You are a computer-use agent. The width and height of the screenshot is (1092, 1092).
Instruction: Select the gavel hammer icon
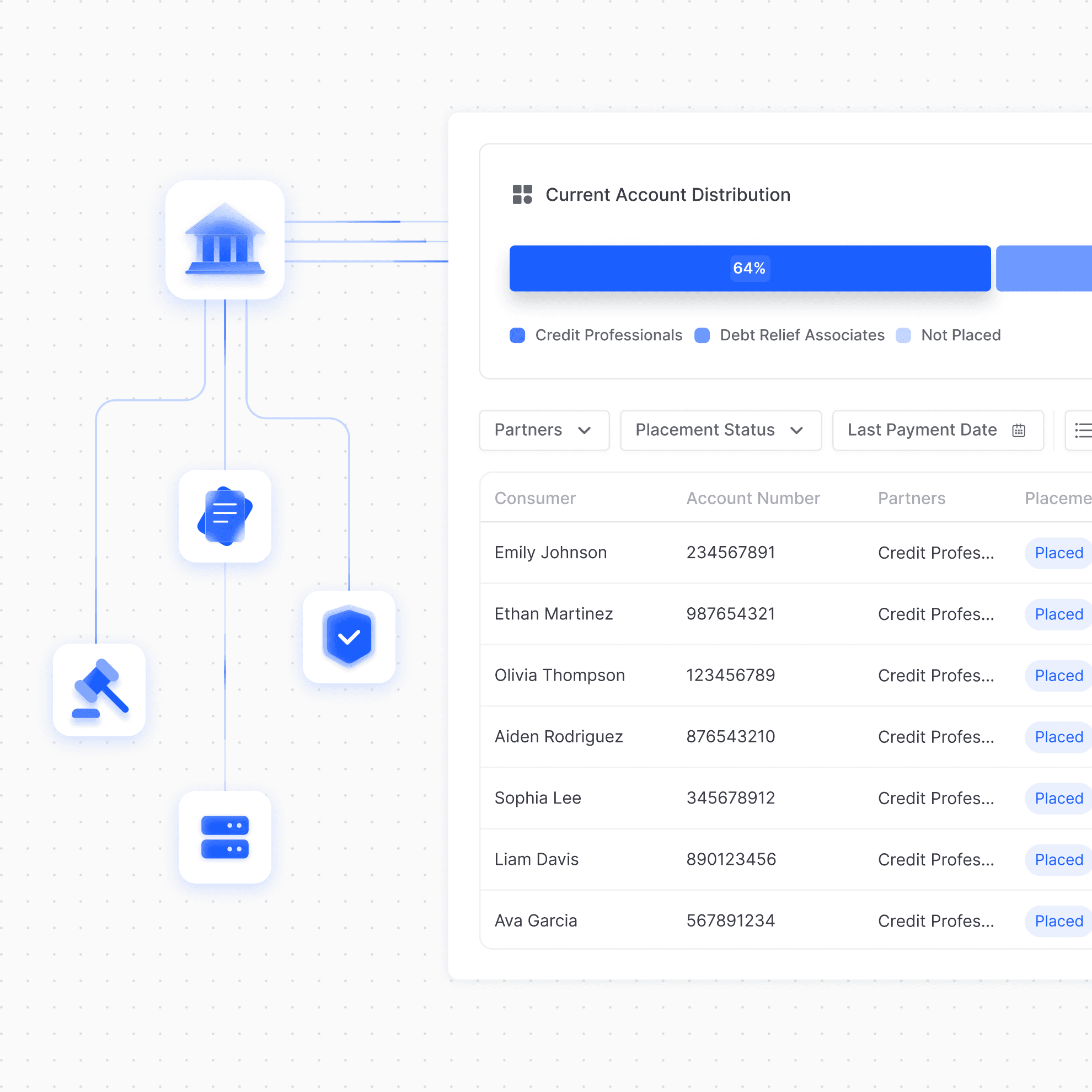pos(99,689)
